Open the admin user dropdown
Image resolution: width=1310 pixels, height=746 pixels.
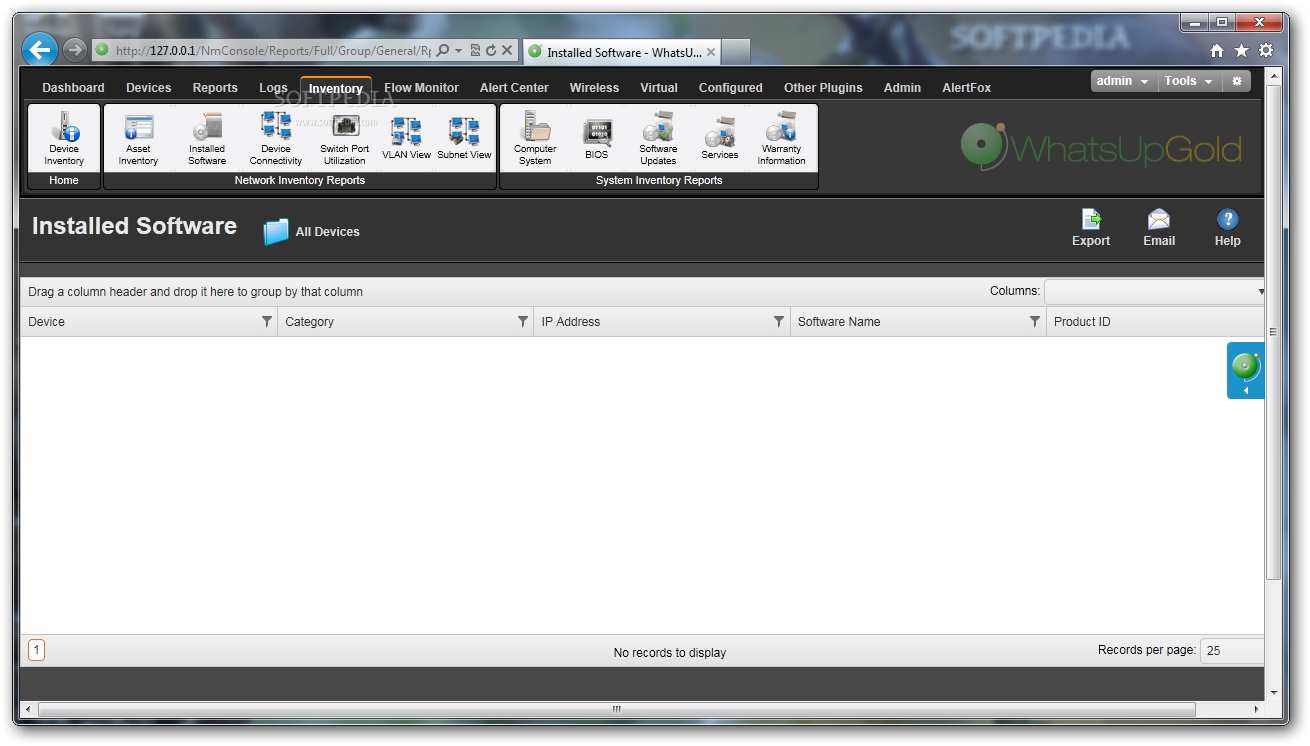click(x=1123, y=81)
